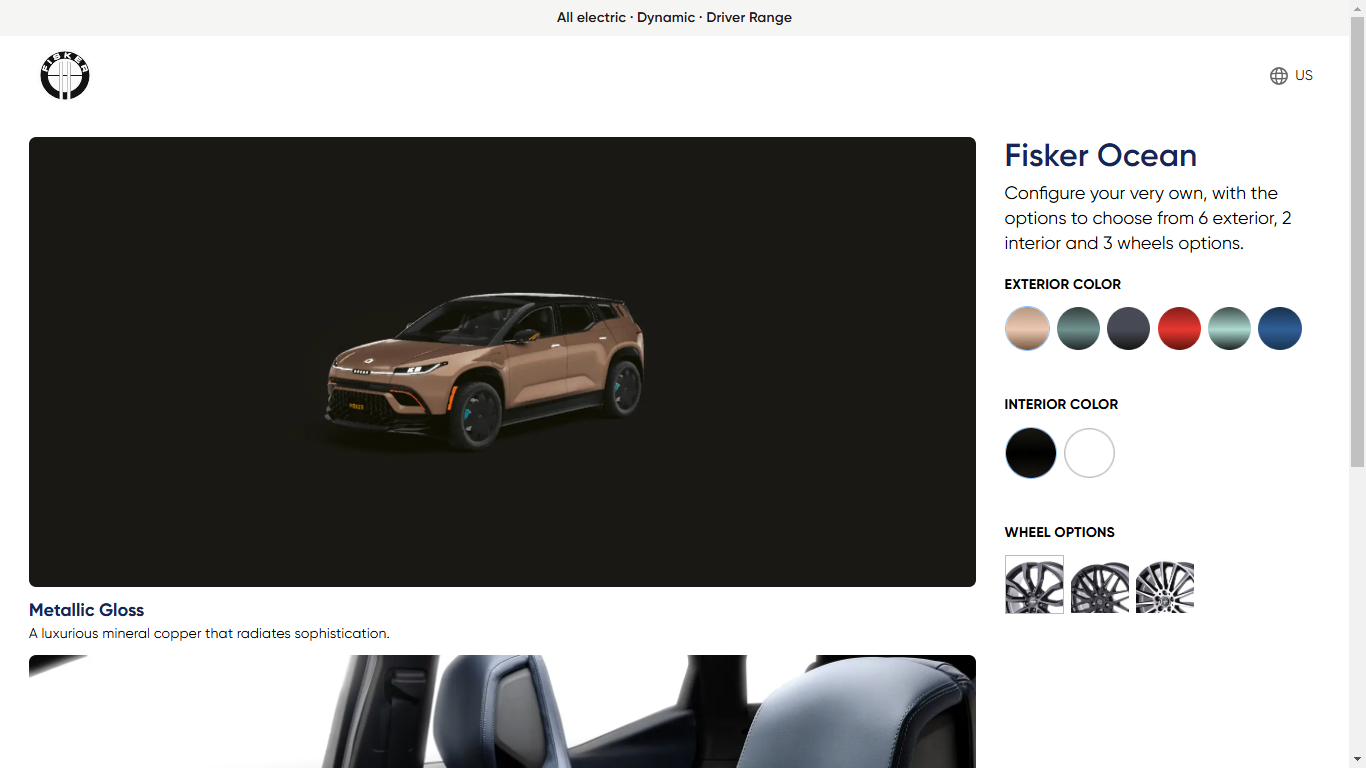Click the Metallic Gloss caption title
This screenshot has height=768, width=1366.
click(x=86, y=610)
